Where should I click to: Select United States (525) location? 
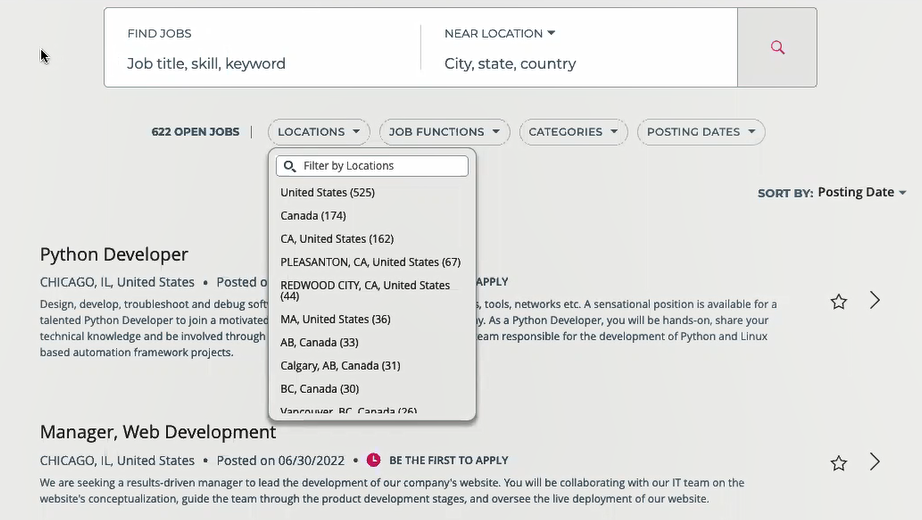point(327,192)
